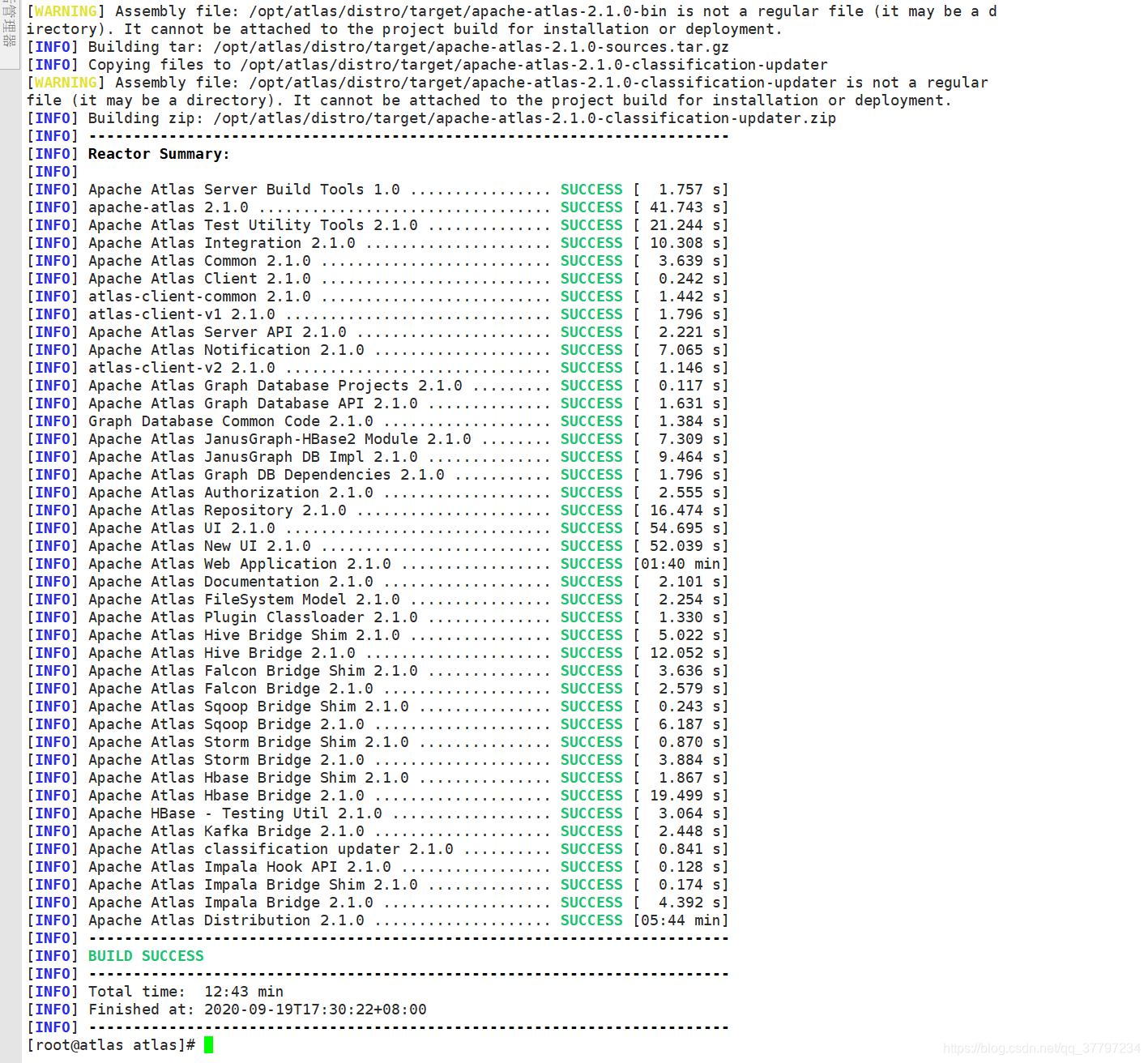The height and width of the screenshot is (1063, 1148).
Task: Click the 'Apache Atlas Client 2.1.0' line
Action: click(x=378, y=279)
